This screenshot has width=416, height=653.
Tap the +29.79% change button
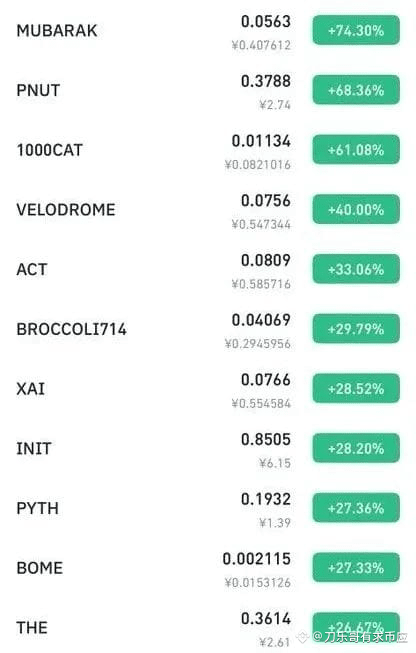pyautogui.click(x=356, y=329)
